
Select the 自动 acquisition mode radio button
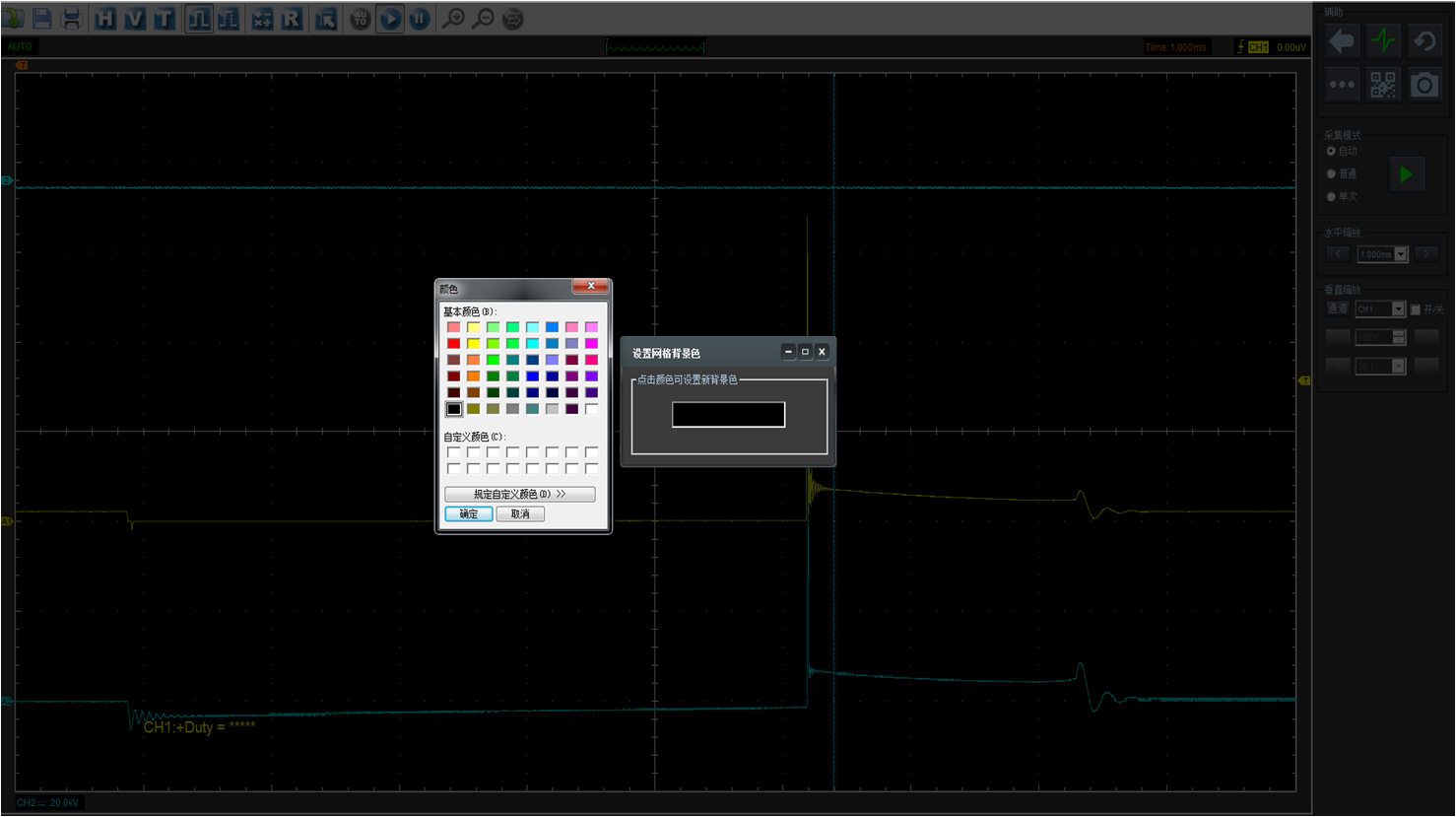1331,151
